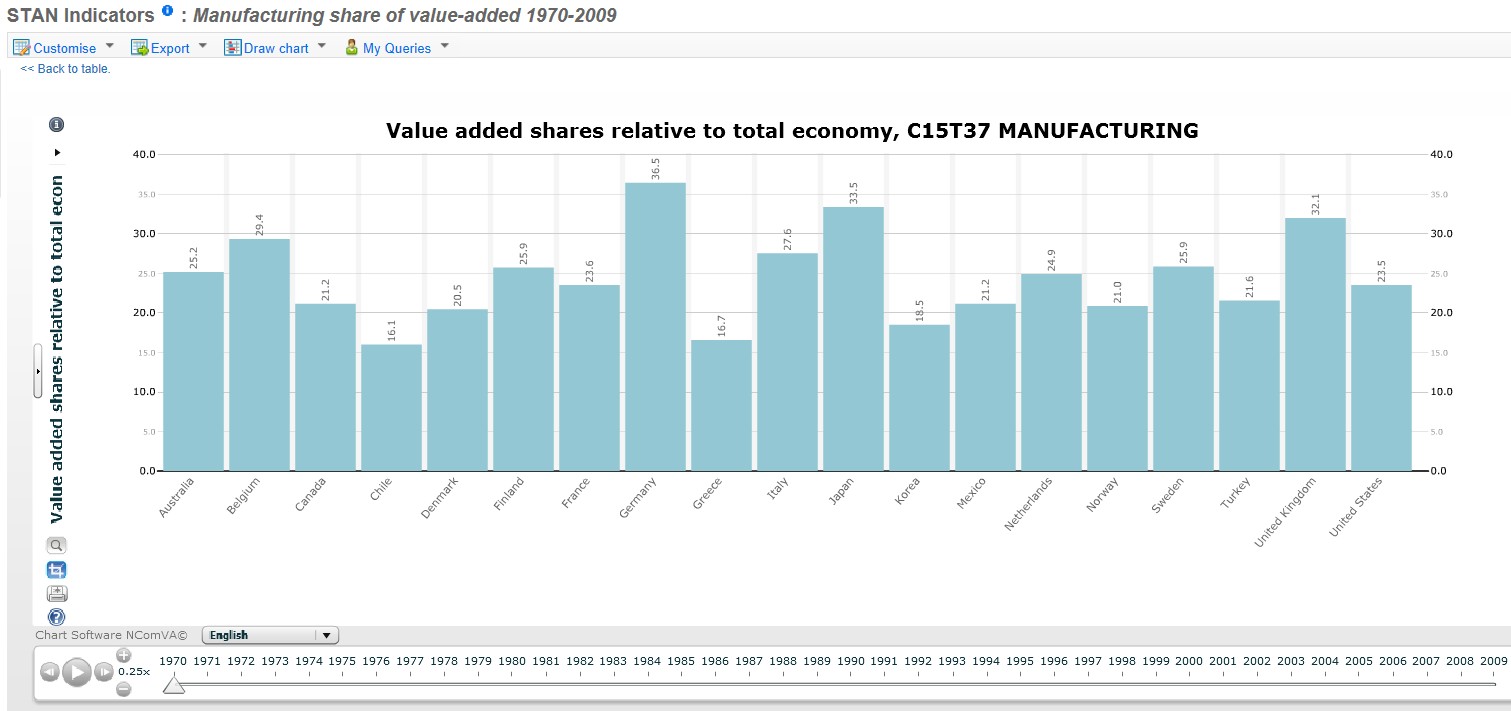Viewport: 1511px width, 711px height.
Task: Decrease playback speed with minus button
Action: pyautogui.click(x=123, y=689)
